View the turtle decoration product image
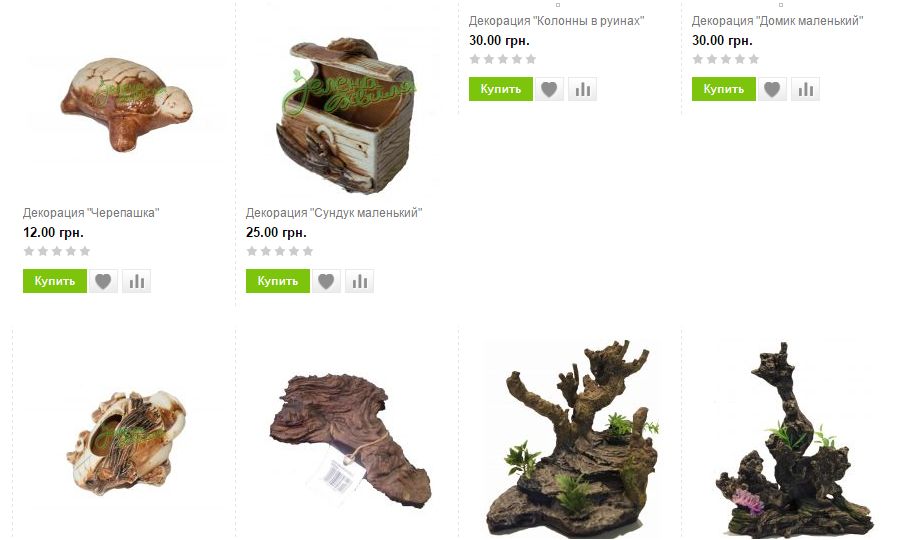Image resolution: width=898 pixels, height=540 pixels. click(125, 105)
